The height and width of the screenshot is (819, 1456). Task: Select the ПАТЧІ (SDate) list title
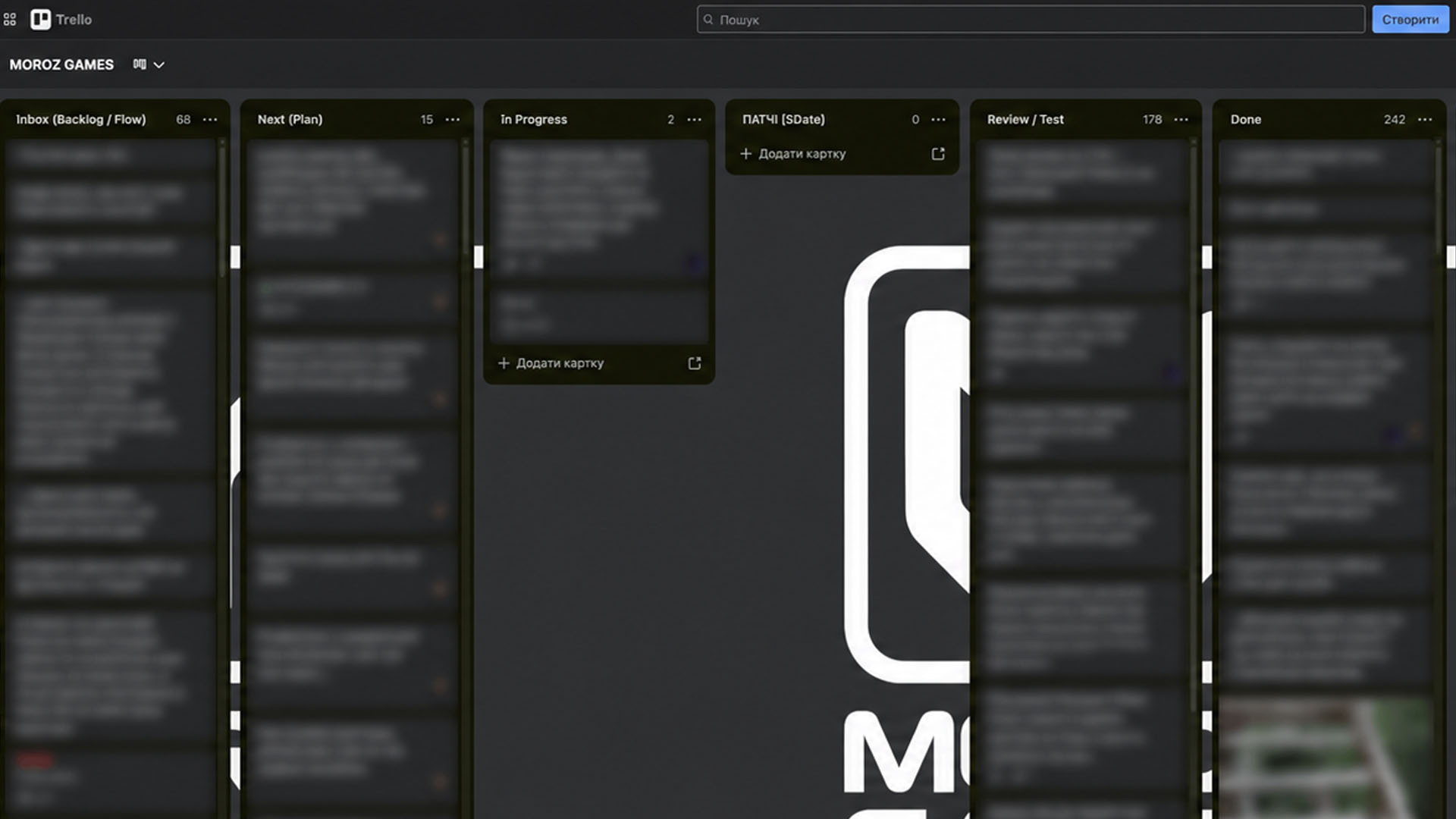click(x=783, y=120)
